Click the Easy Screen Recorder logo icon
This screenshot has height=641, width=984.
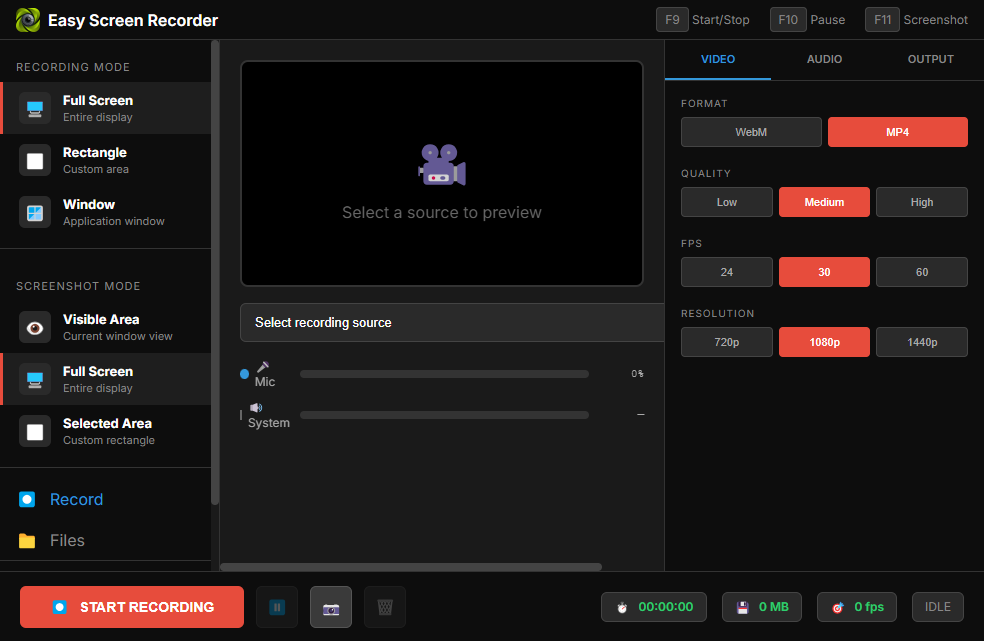(28, 20)
